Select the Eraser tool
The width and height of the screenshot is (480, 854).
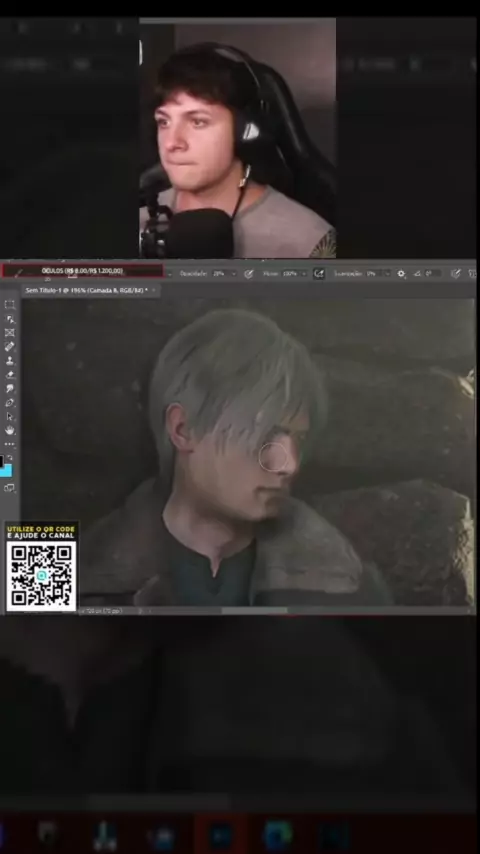(9, 375)
